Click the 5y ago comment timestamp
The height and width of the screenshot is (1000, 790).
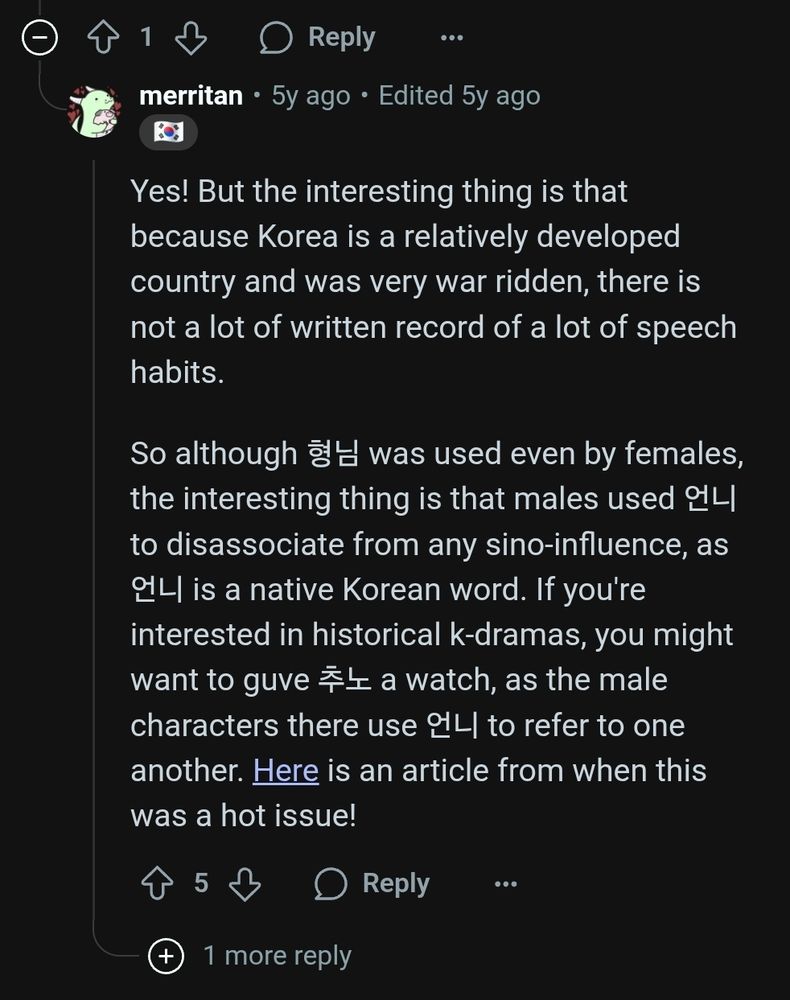[308, 95]
